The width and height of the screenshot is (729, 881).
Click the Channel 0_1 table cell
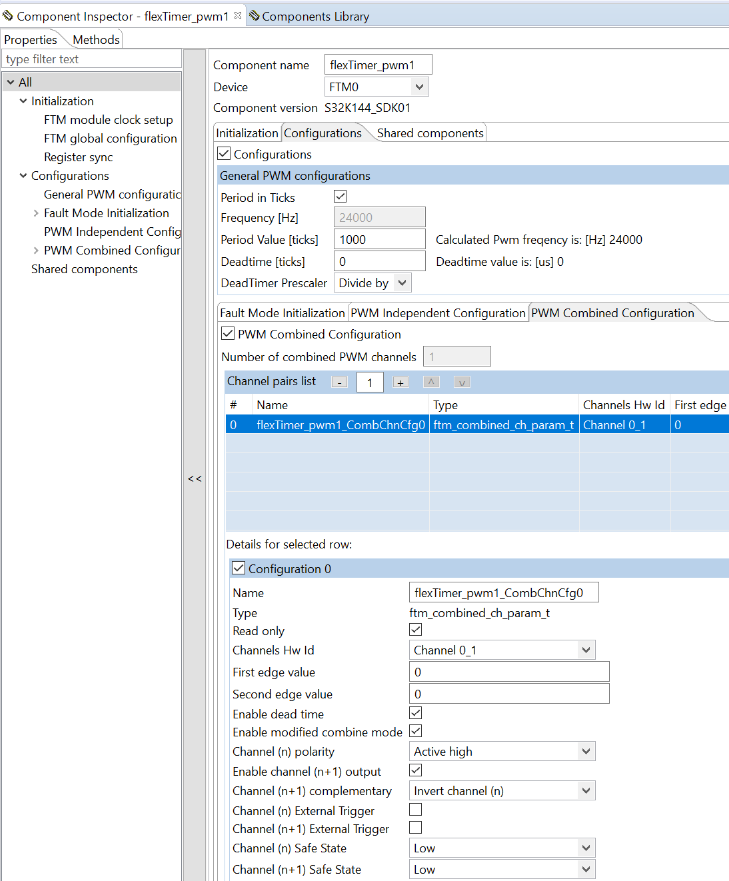click(x=624, y=425)
